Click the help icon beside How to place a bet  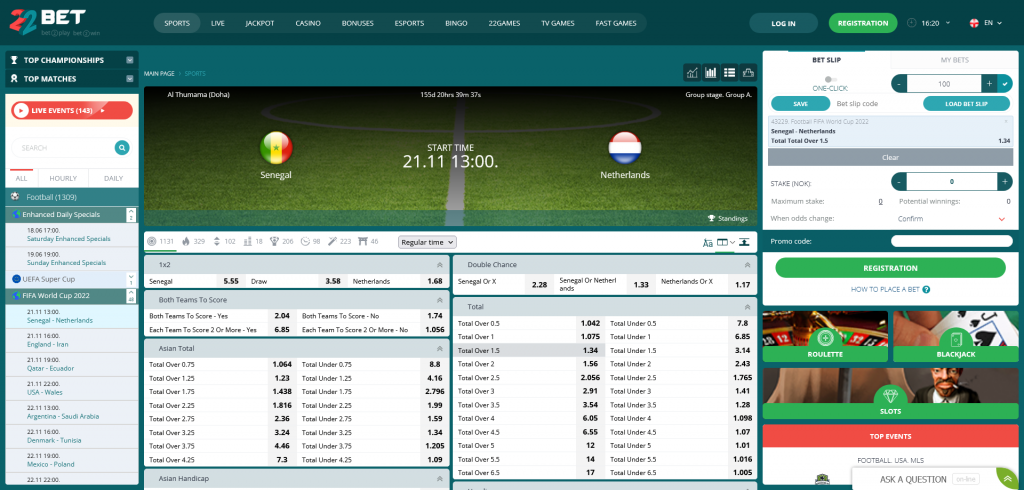coord(926,289)
